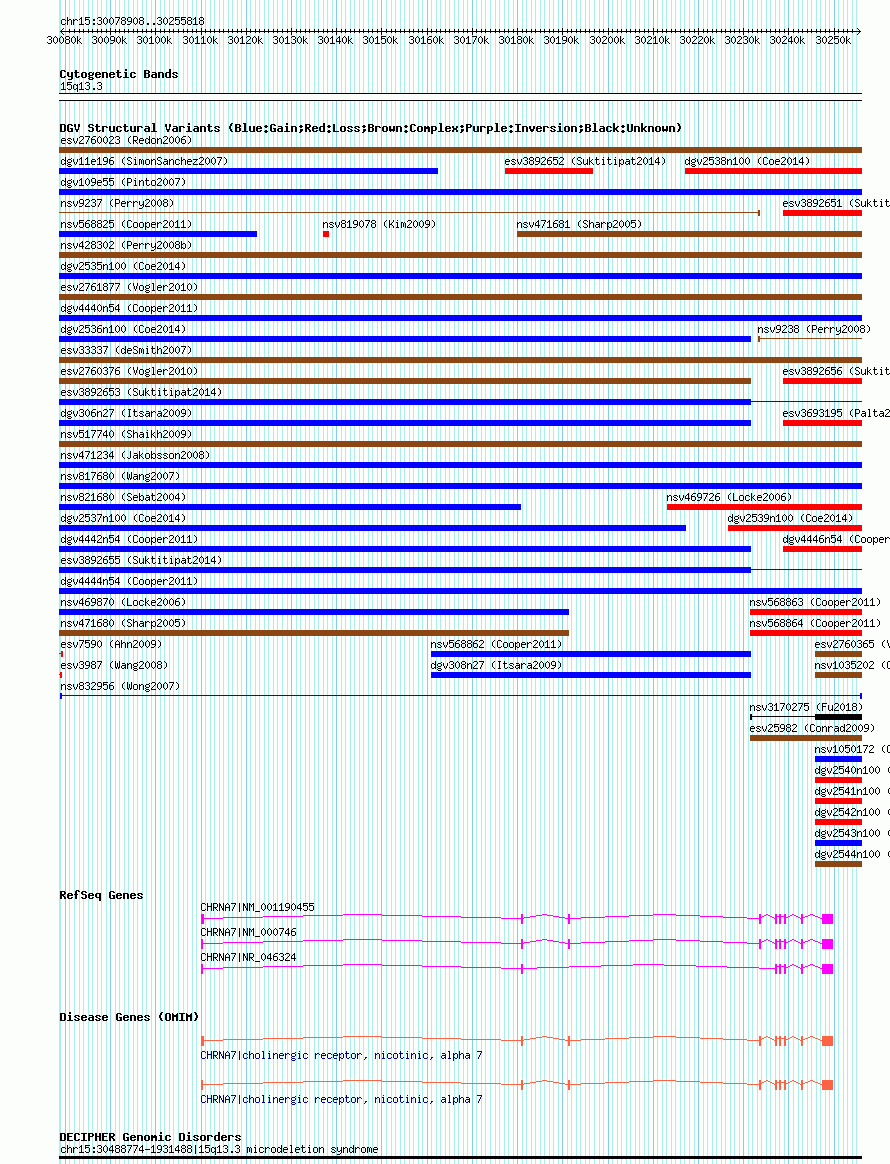The height and width of the screenshot is (1164, 890).
Task: Select the Cytogenetic Bands track title
Action: tap(119, 74)
